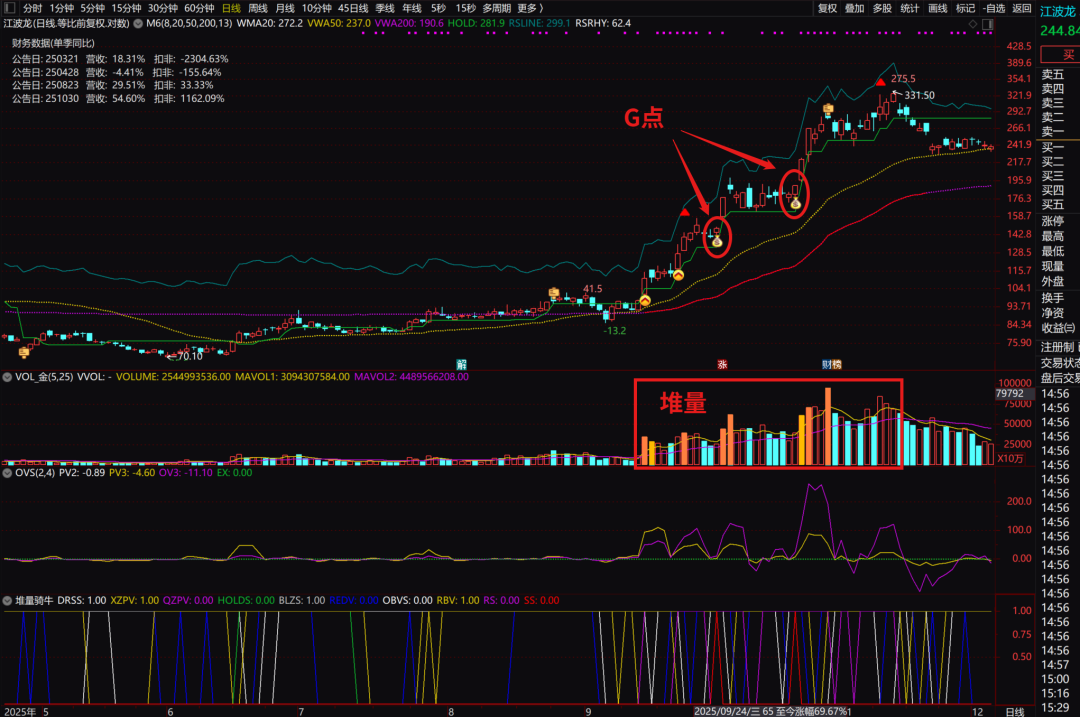The image size is (1080, 717).
Task: Click the 复权 adjustment button
Action: tap(827, 8)
